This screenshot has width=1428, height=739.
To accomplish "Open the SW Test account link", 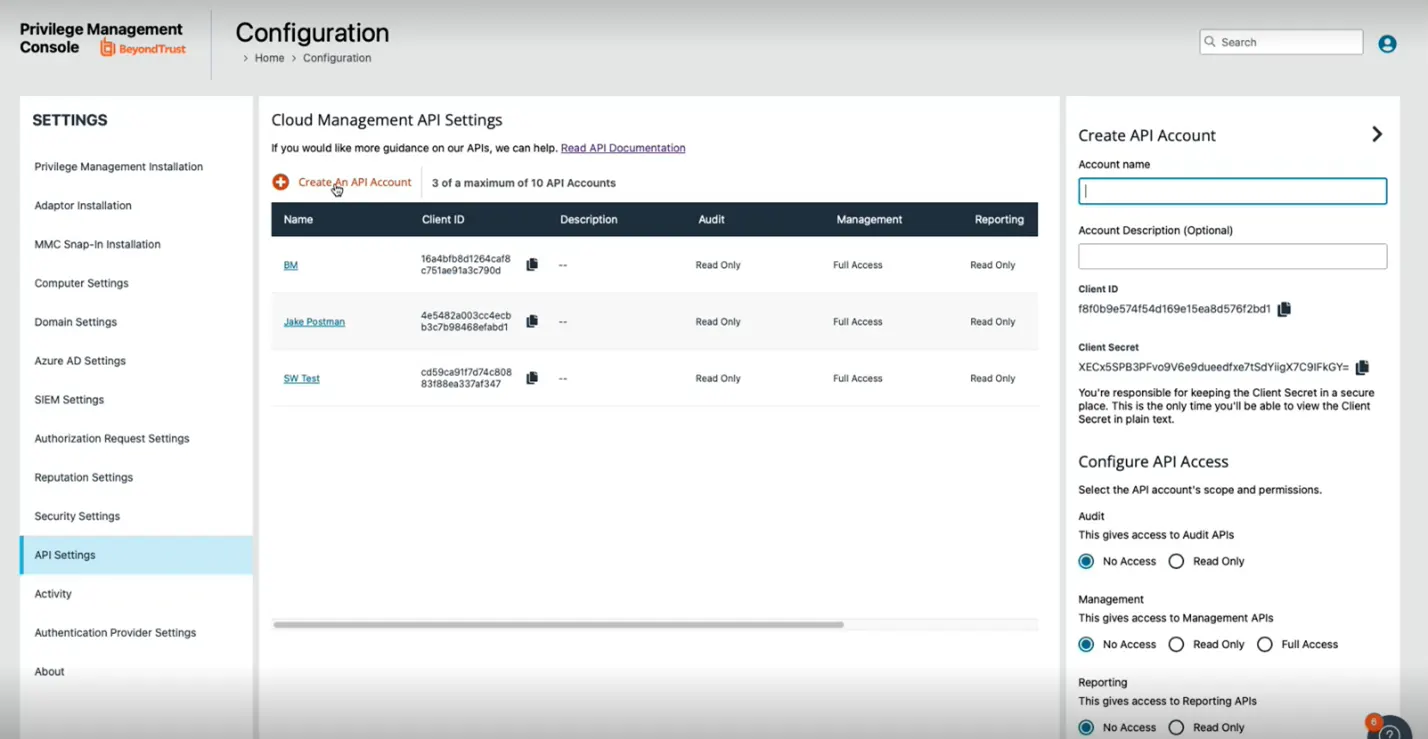I will pos(302,378).
